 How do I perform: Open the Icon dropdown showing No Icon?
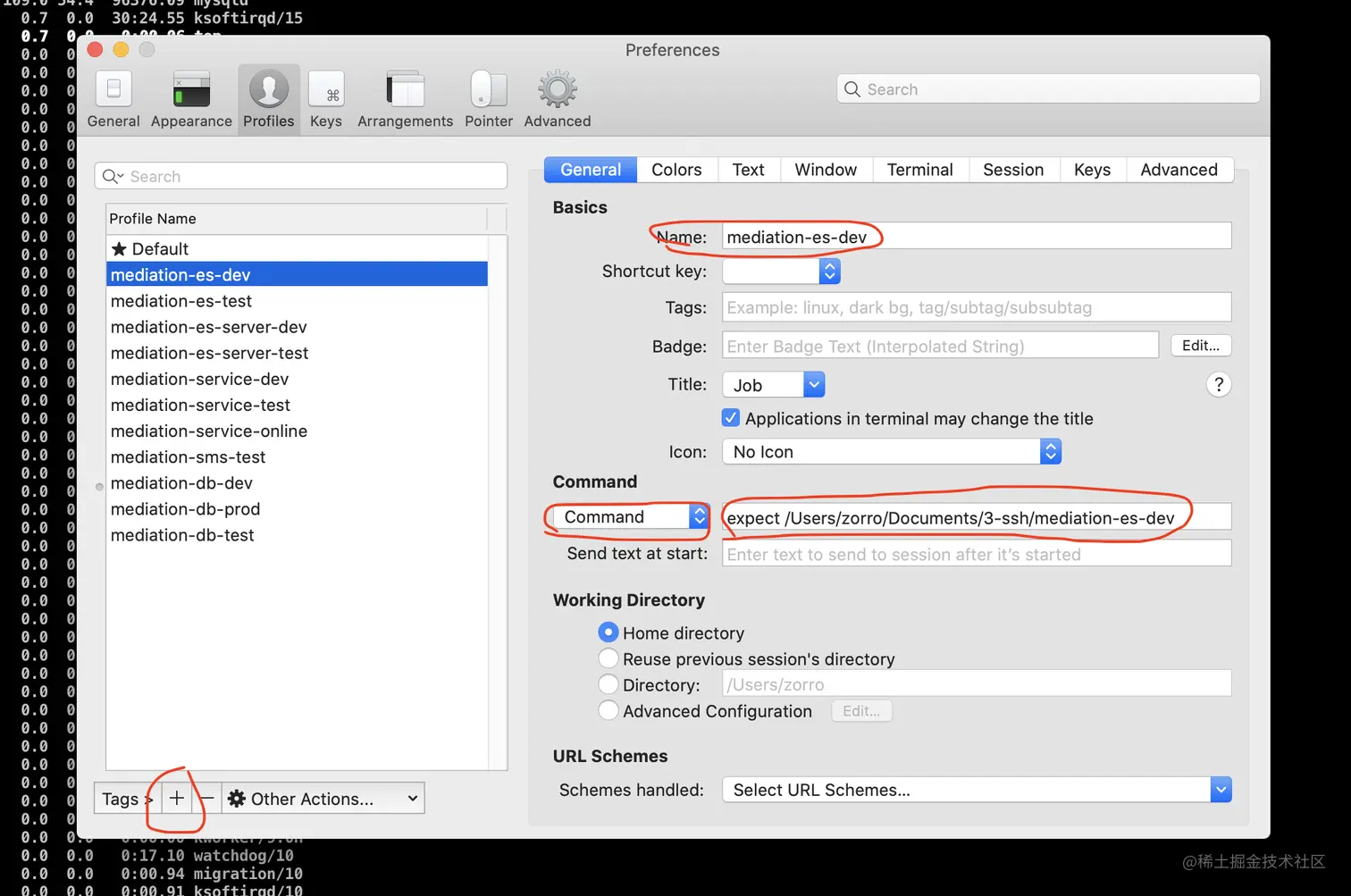892,452
